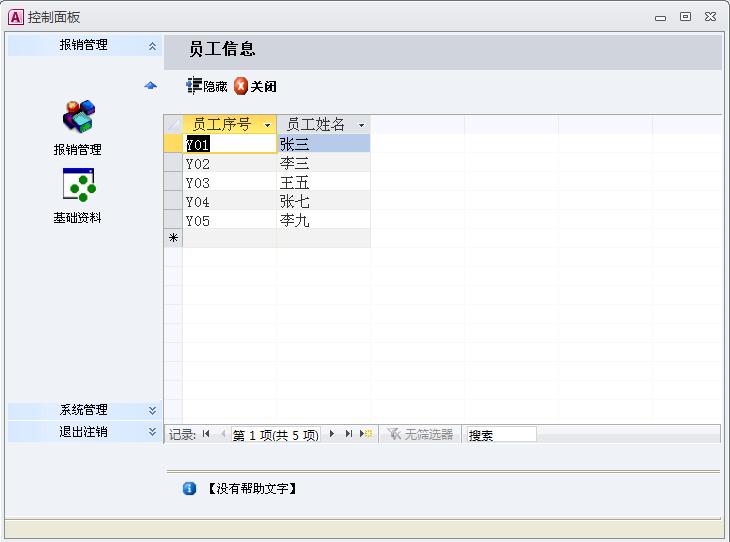The width and height of the screenshot is (730, 542).
Task: Open 员工姓名 column filter dropdown
Action: [x=361, y=125]
